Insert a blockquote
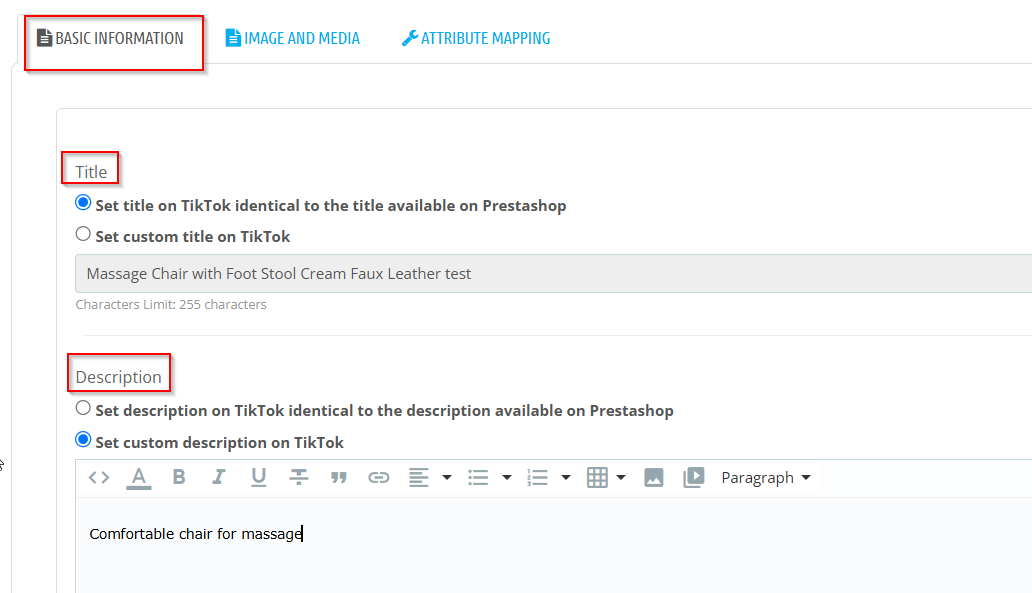The width and height of the screenshot is (1032, 593). click(x=339, y=478)
